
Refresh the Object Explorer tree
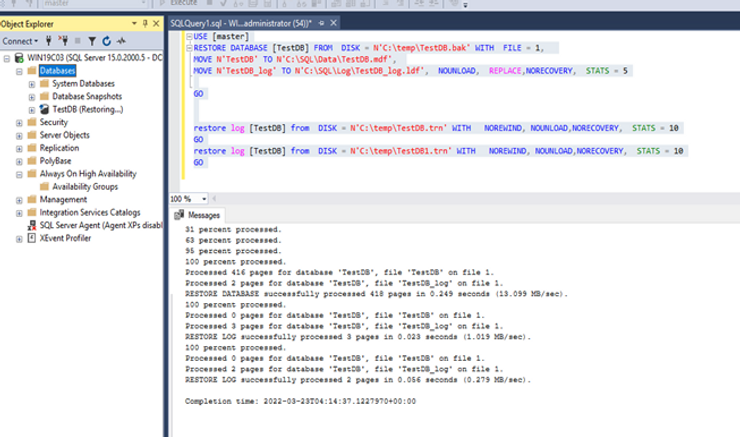[x=107, y=41]
